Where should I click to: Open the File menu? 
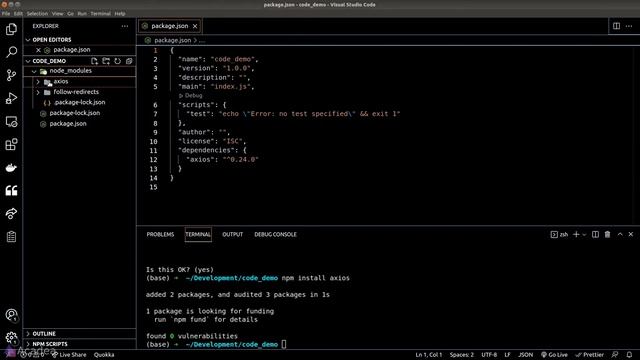pyautogui.click(x=6, y=13)
